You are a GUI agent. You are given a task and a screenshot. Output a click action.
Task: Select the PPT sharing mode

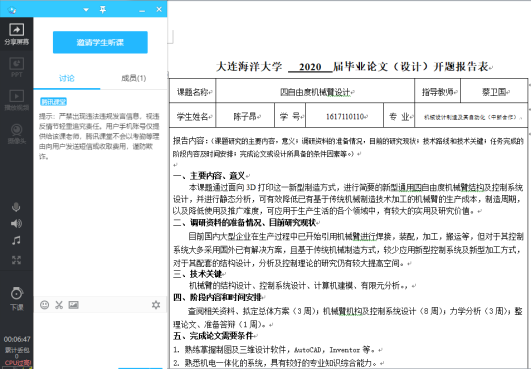tap(16, 67)
